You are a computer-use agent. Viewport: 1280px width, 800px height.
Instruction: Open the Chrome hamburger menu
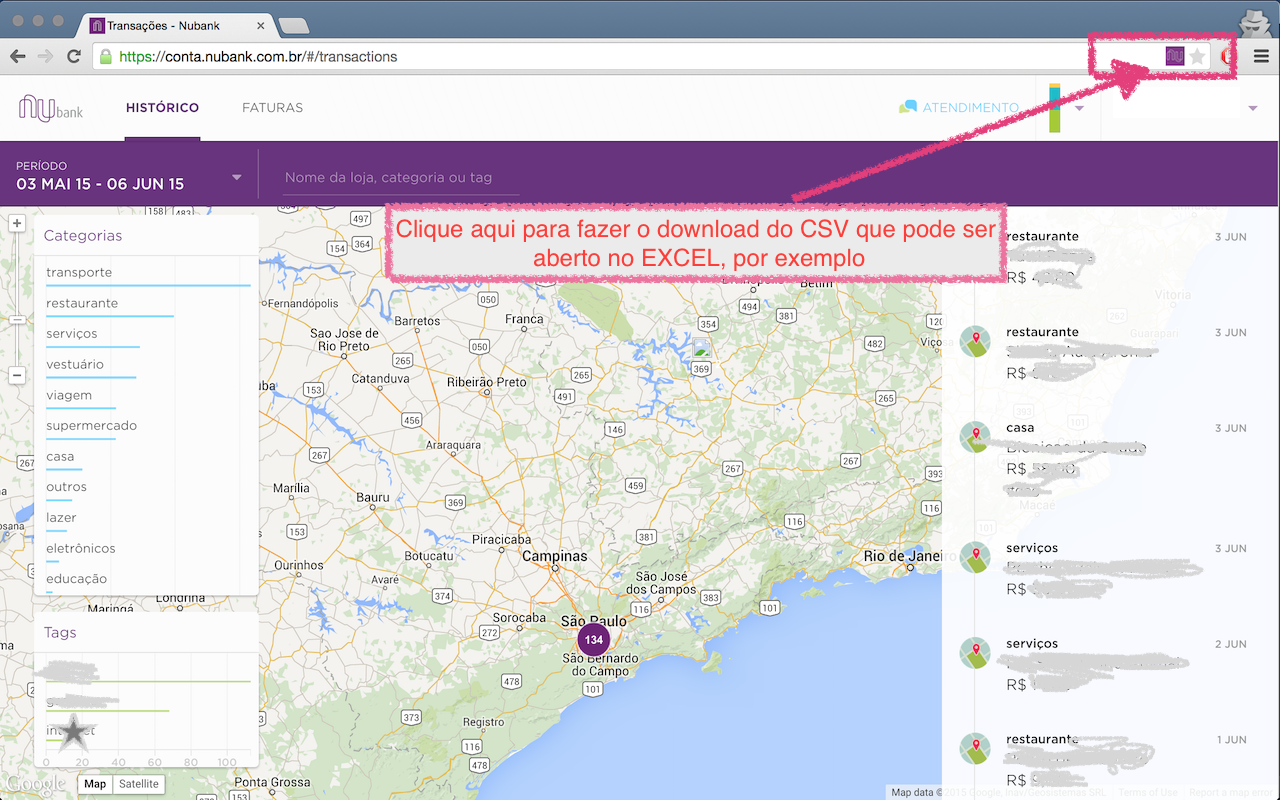click(x=1261, y=57)
